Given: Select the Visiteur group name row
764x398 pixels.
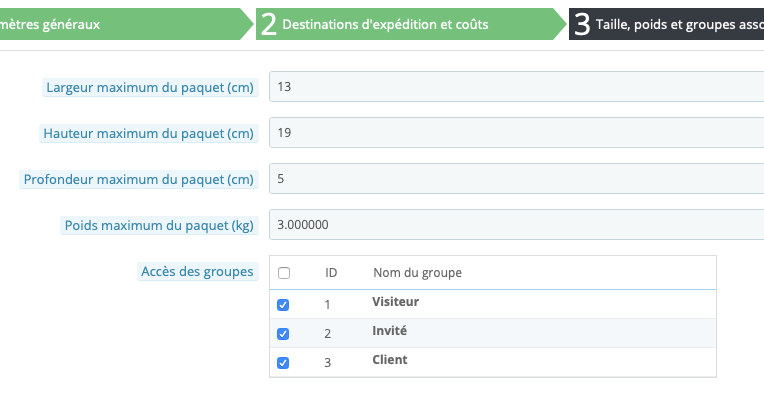Looking at the screenshot, I should click(493, 304).
